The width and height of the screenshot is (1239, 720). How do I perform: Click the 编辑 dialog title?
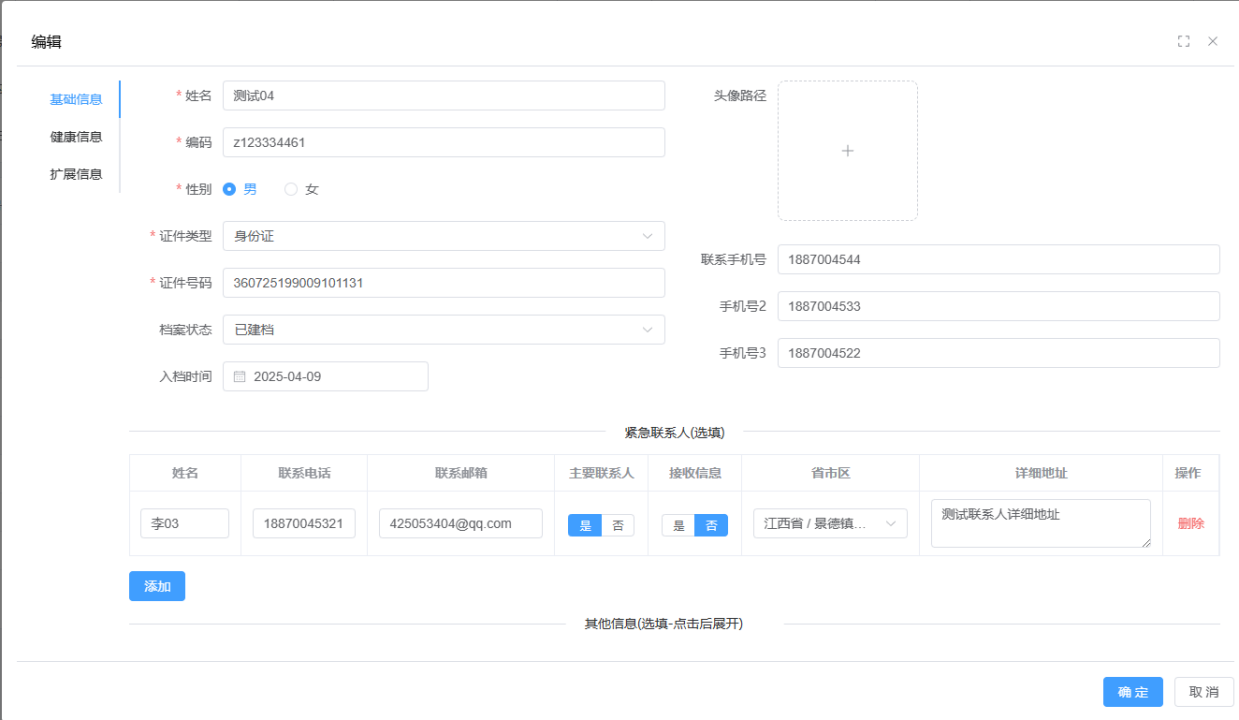[x=47, y=42]
